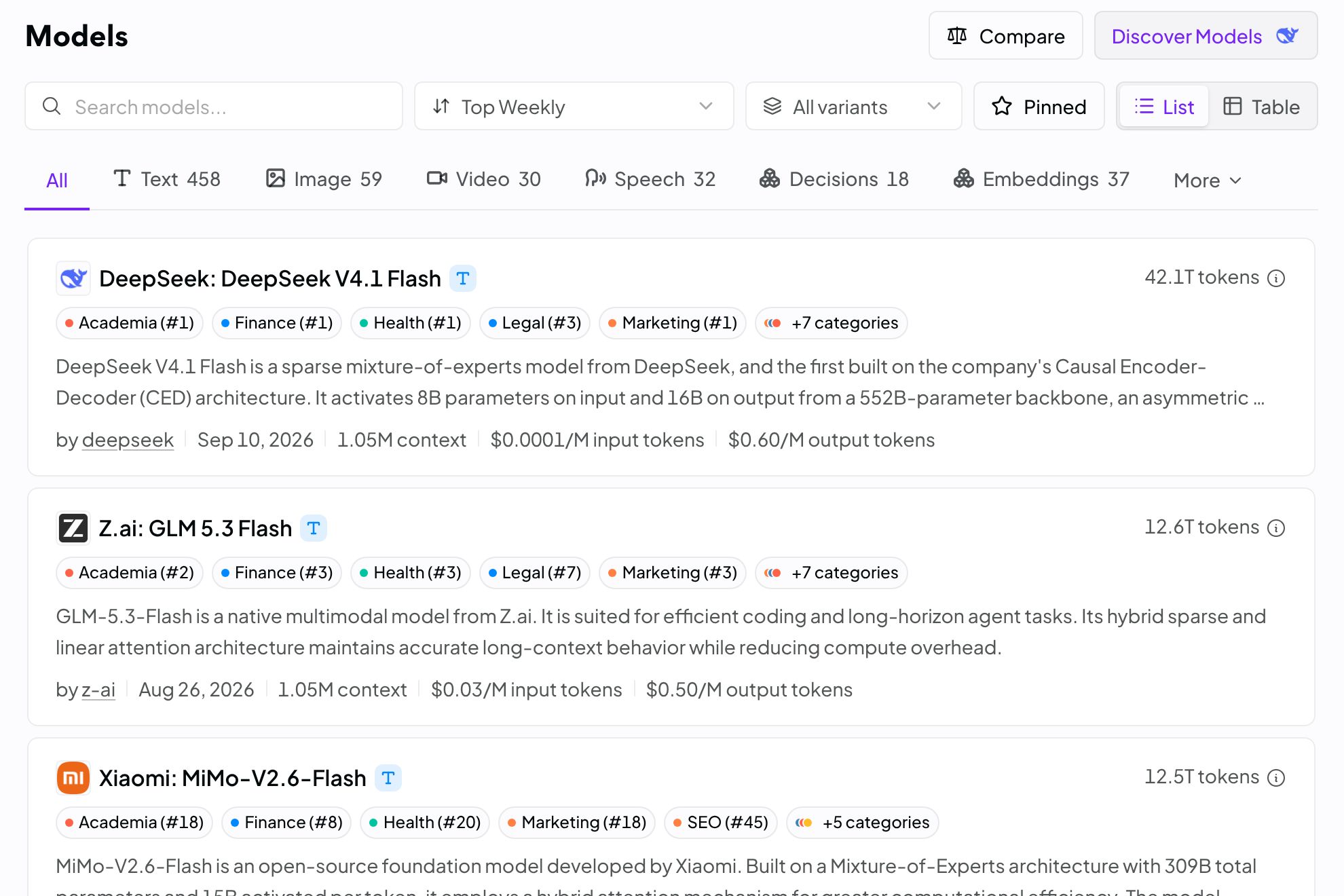The image size is (1344, 896).
Task: Select the Speech 32 tab
Action: coord(650,179)
